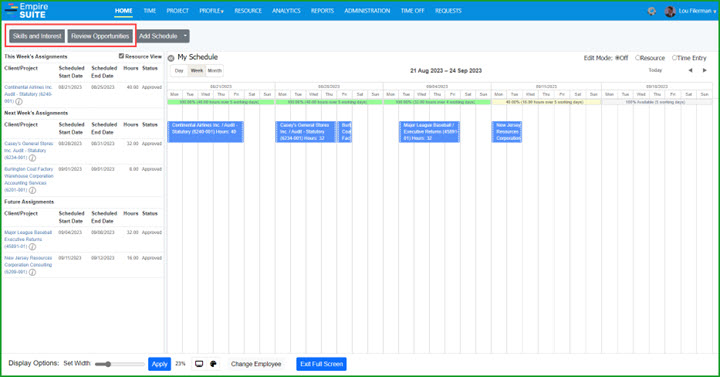Open New Jersey Resources Corporation Consulting link
The height and width of the screenshot is (377, 720).
click(x=28, y=265)
